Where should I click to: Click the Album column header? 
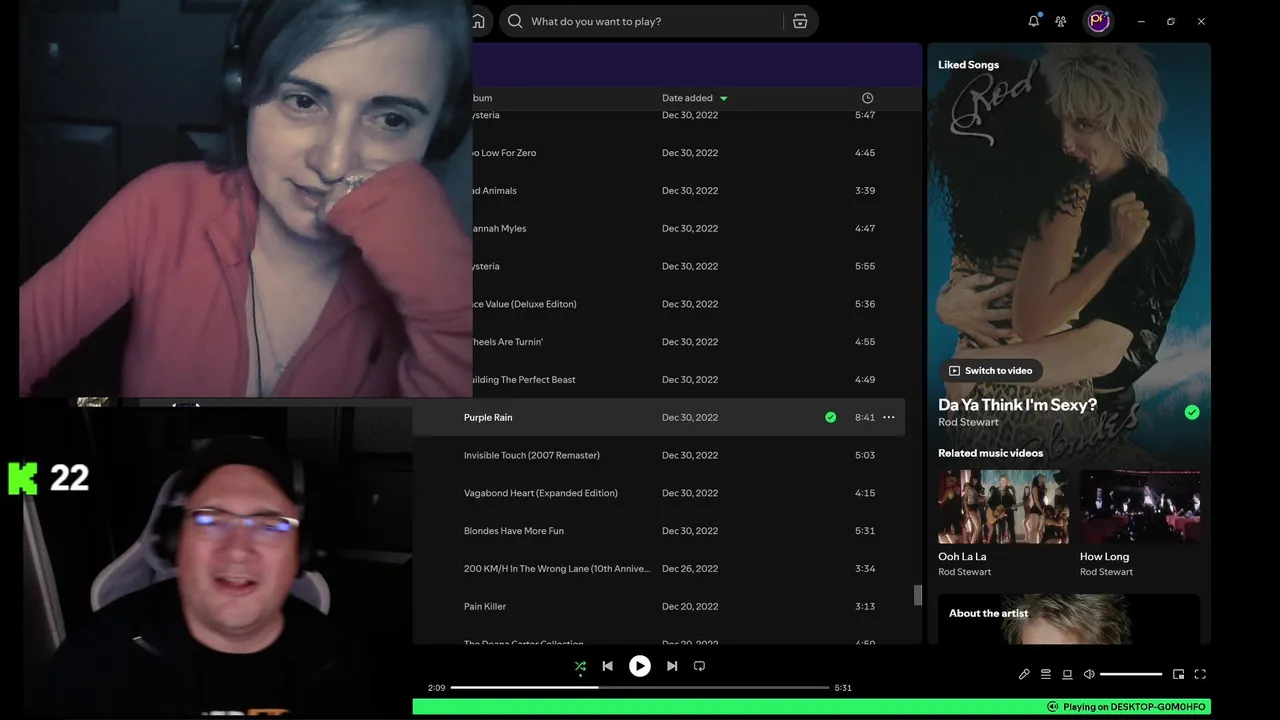[482, 98]
